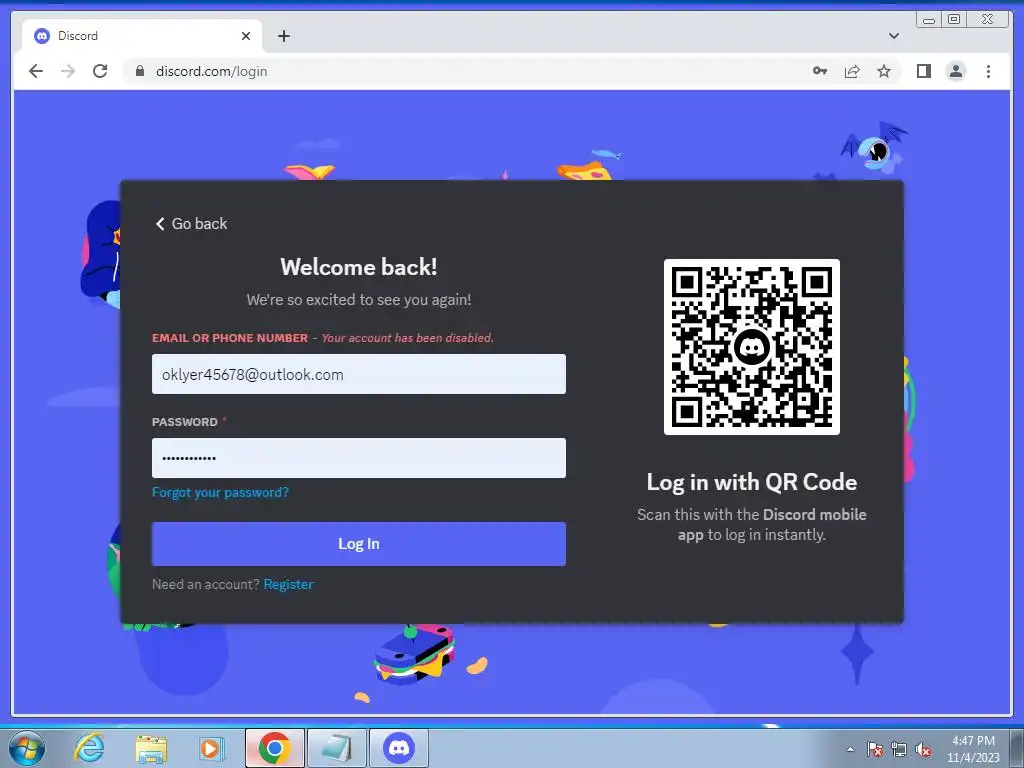
Task: Reload the Discord login page
Action: [100, 71]
